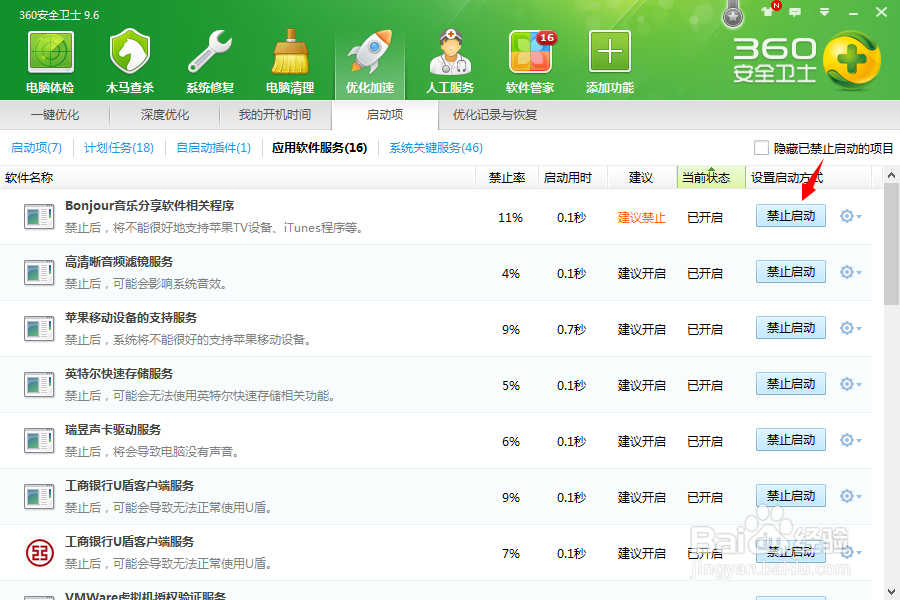The image size is (900, 600).
Task: Open 软件管家 software manager
Action: pos(528,60)
